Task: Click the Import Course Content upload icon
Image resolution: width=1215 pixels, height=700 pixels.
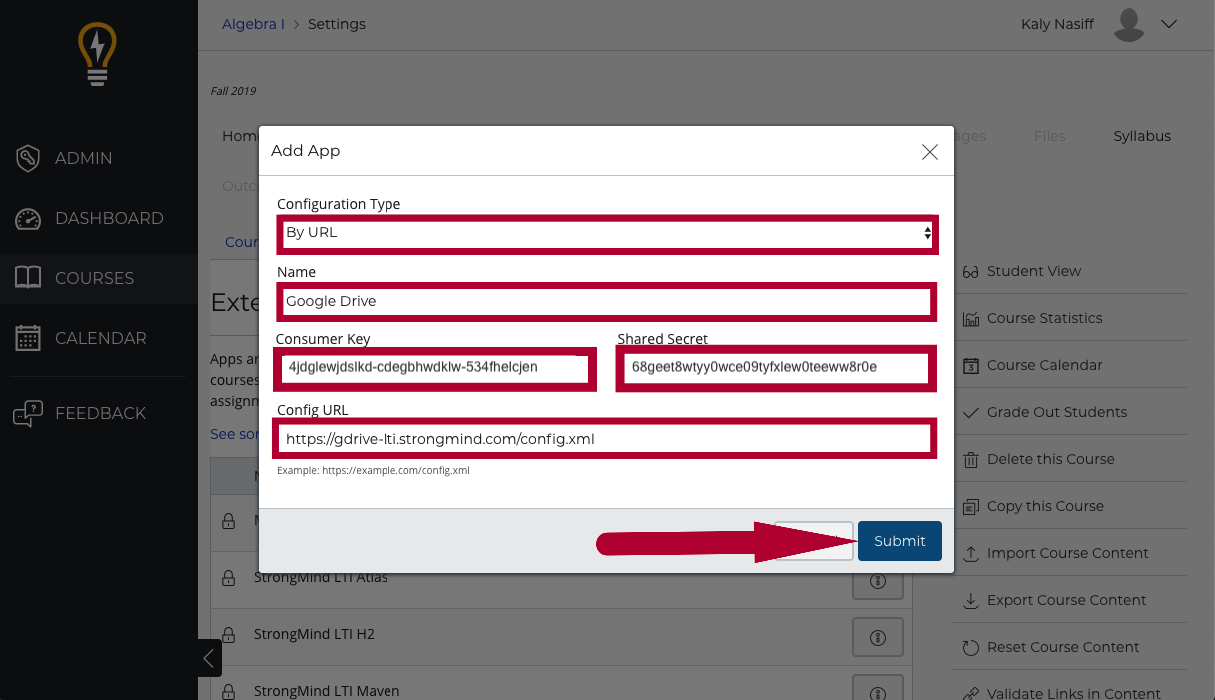Action: coord(970,553)
